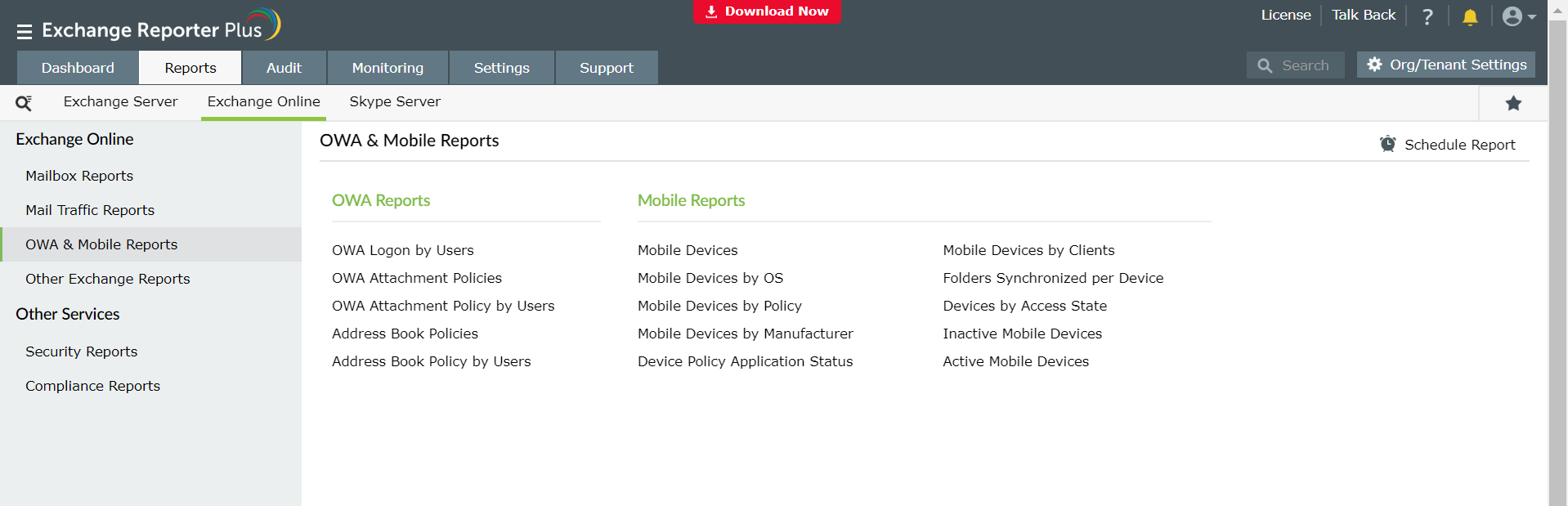Open the Devices by Access State report
This screenshot has width=1568, height=506.
(1024, 306)
